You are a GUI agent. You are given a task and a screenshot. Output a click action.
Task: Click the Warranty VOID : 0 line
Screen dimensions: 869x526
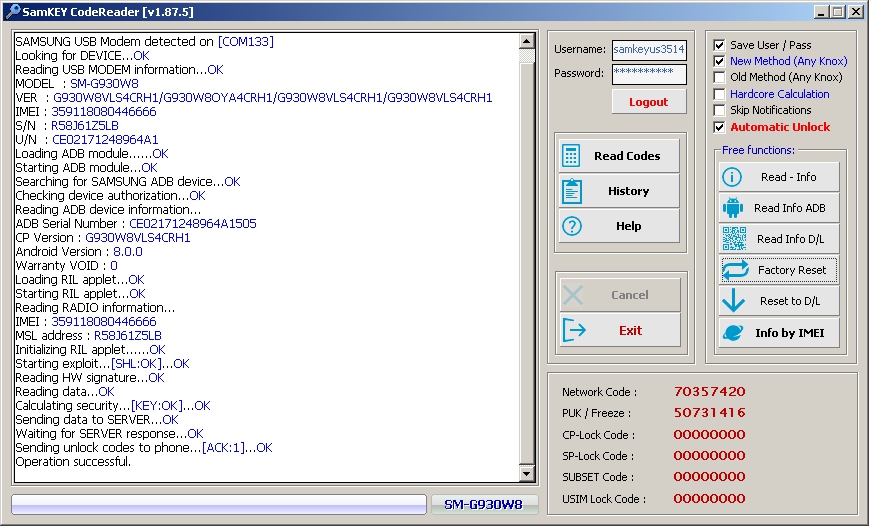67,266
